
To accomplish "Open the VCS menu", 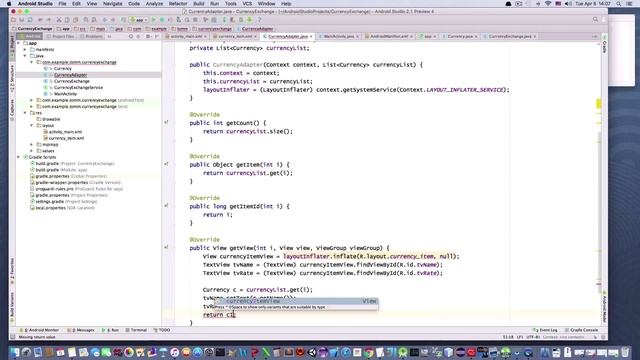I will tap(247, 4).
